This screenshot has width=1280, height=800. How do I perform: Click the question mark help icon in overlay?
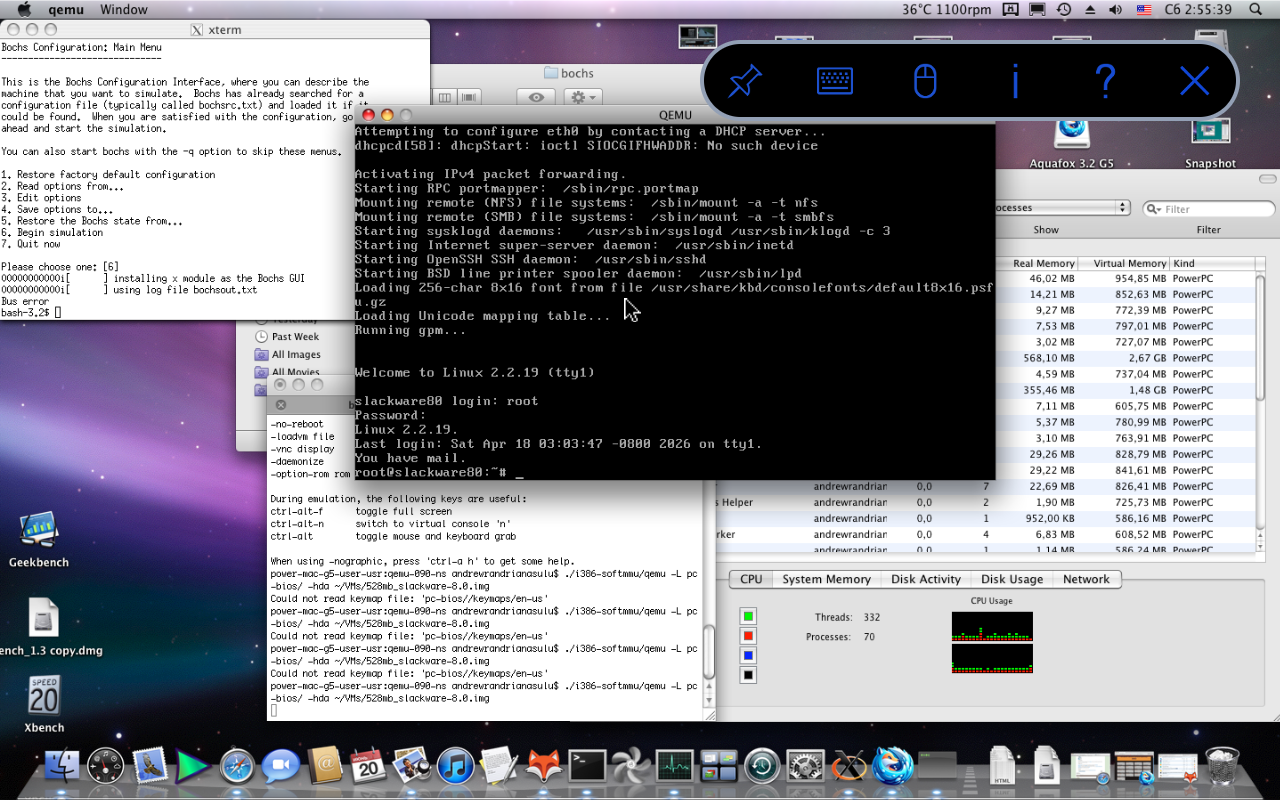(x=1105, y=81)
